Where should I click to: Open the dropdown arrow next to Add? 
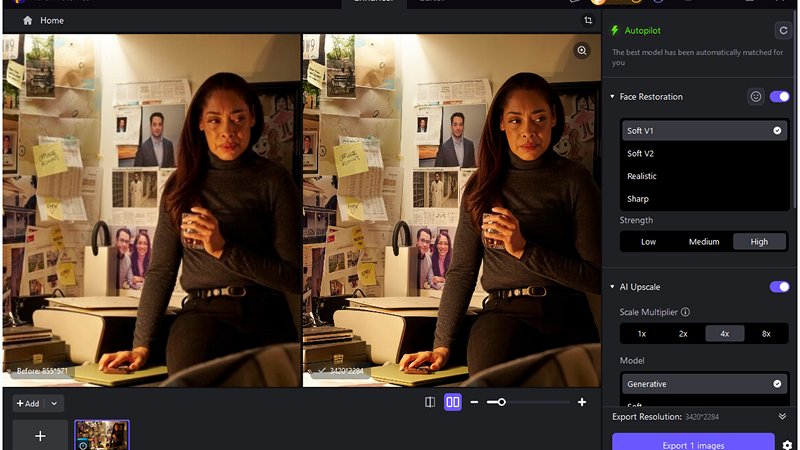54,404
